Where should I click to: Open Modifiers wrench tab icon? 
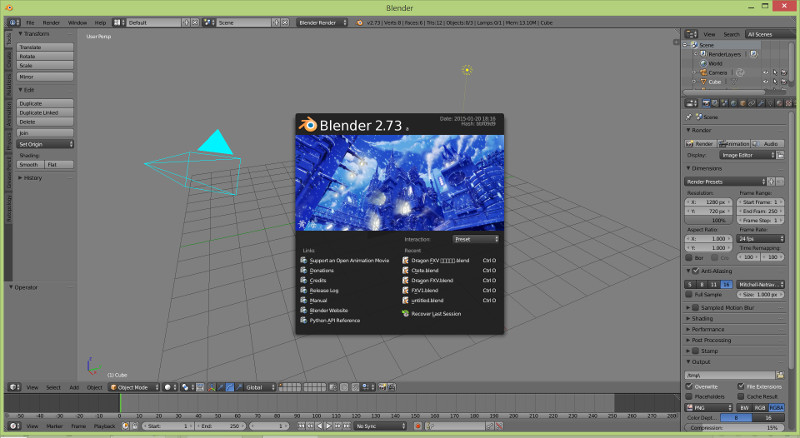pyautogui.click(x=761, y=103)
